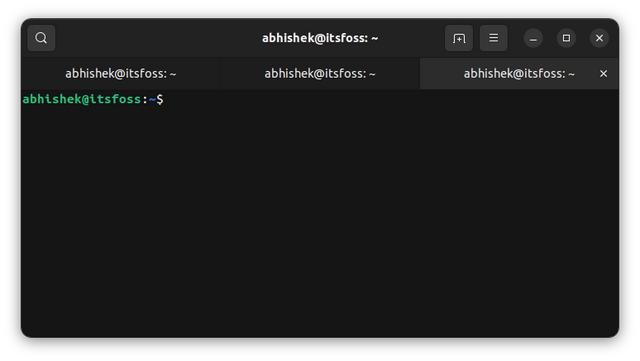Switch to the first abhishek@itsfoss tab
Screen dimensions: 640x361
121,74
